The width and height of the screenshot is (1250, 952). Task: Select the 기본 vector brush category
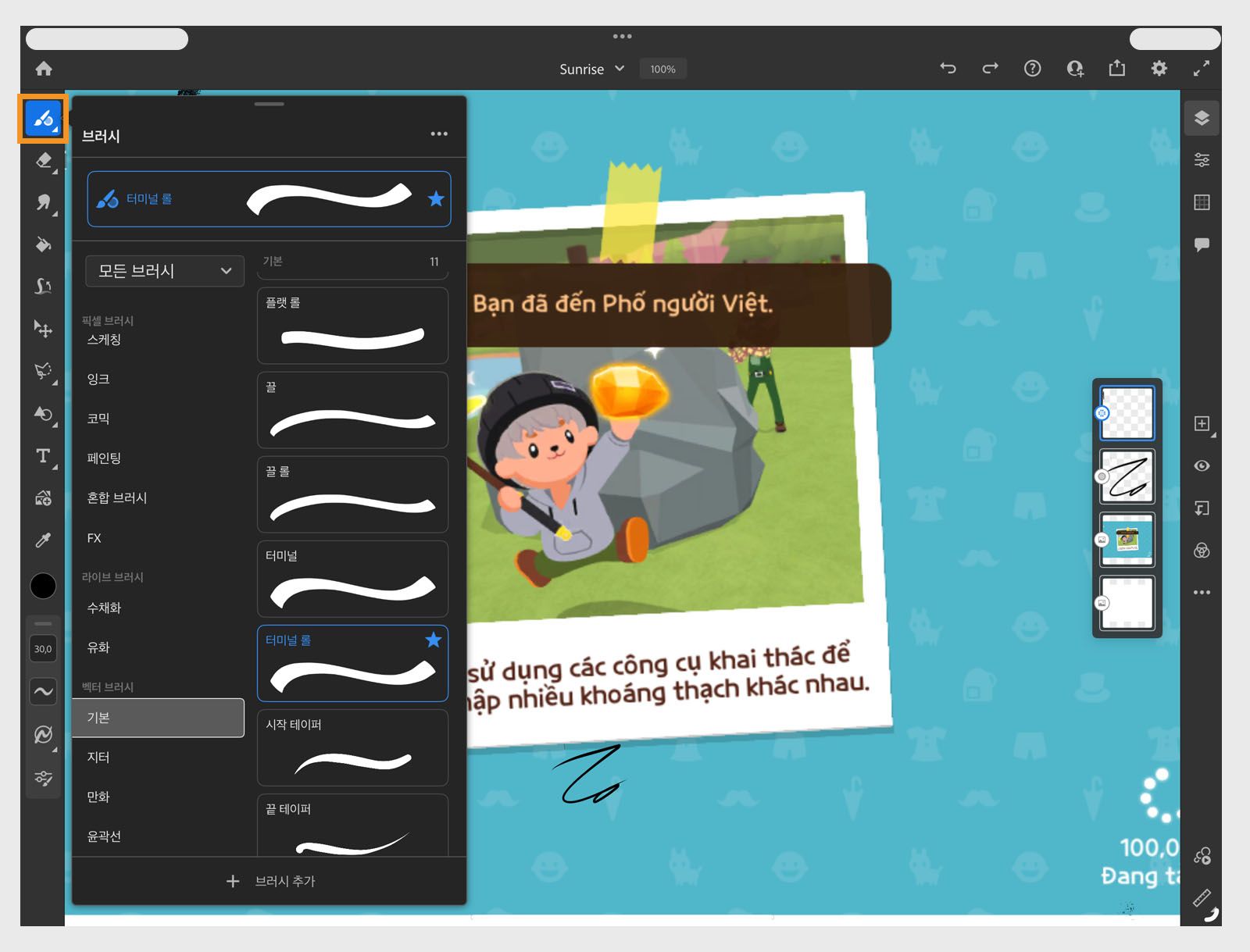coord(158,718)
